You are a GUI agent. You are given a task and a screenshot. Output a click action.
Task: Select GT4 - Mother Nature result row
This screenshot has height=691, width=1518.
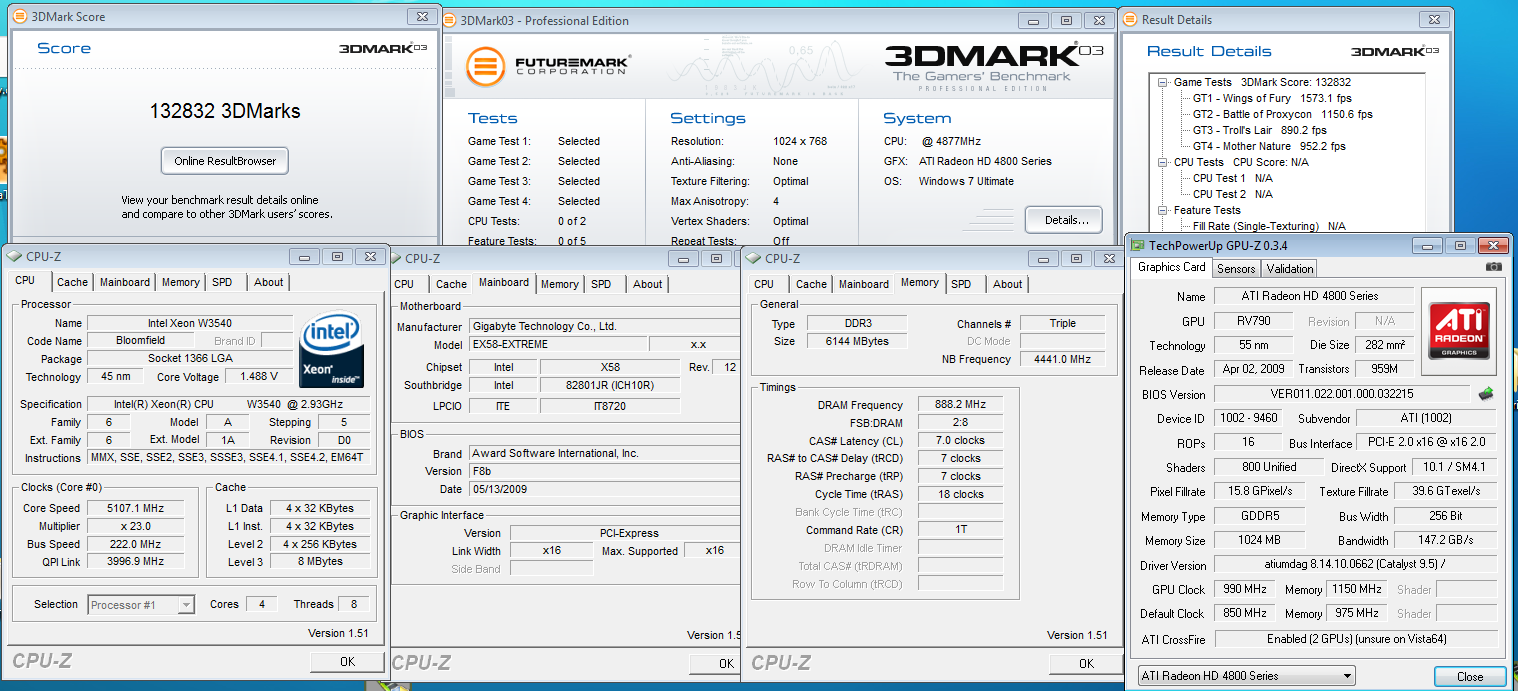(1269, 146)
